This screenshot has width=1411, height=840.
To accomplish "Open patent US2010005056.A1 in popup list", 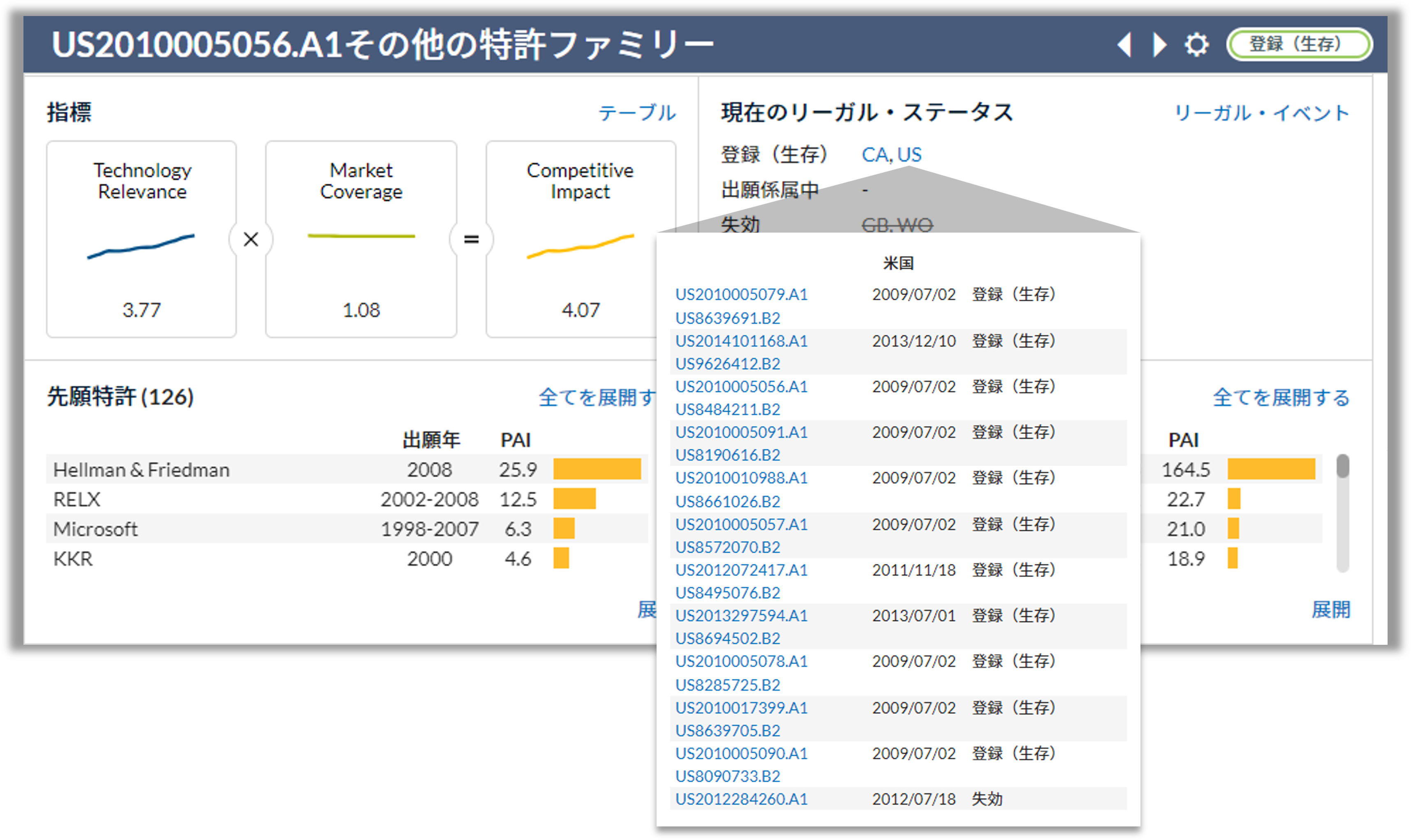I will [x=741, y=387].
